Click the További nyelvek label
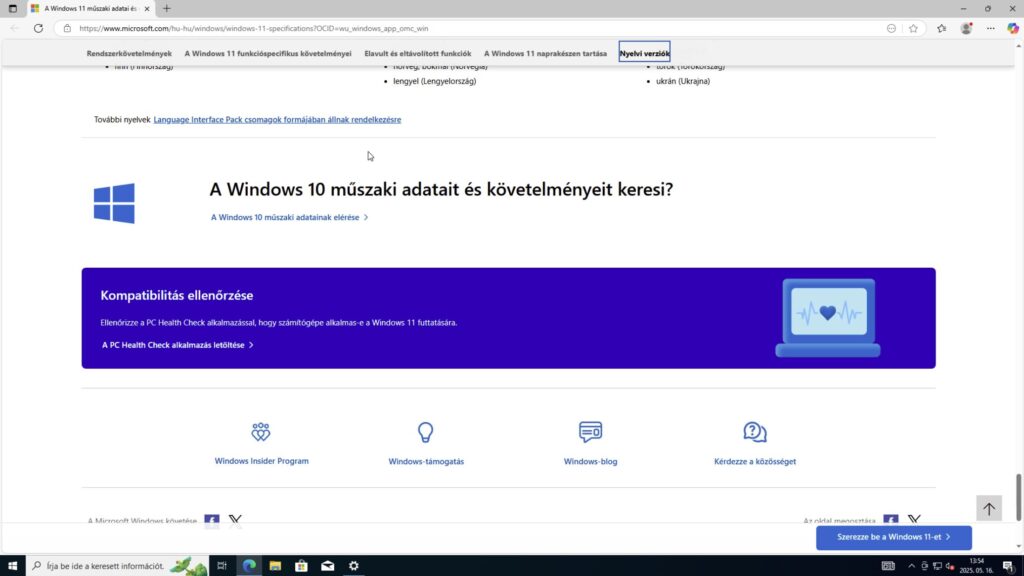 pyautogui.click(x=122, y=120)
